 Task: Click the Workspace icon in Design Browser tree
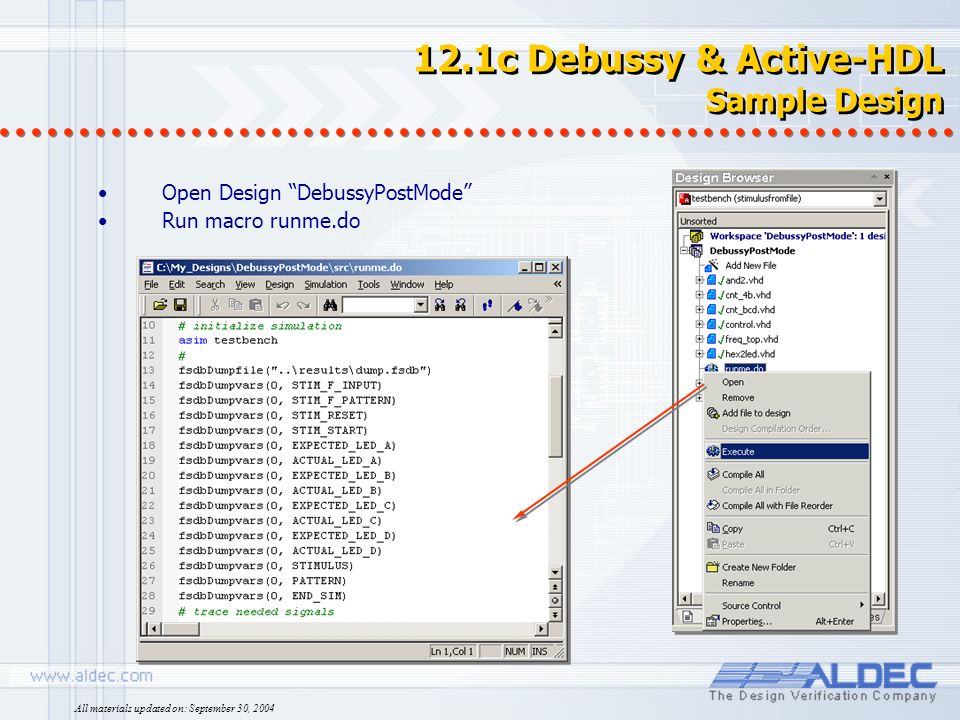point(696,236)
